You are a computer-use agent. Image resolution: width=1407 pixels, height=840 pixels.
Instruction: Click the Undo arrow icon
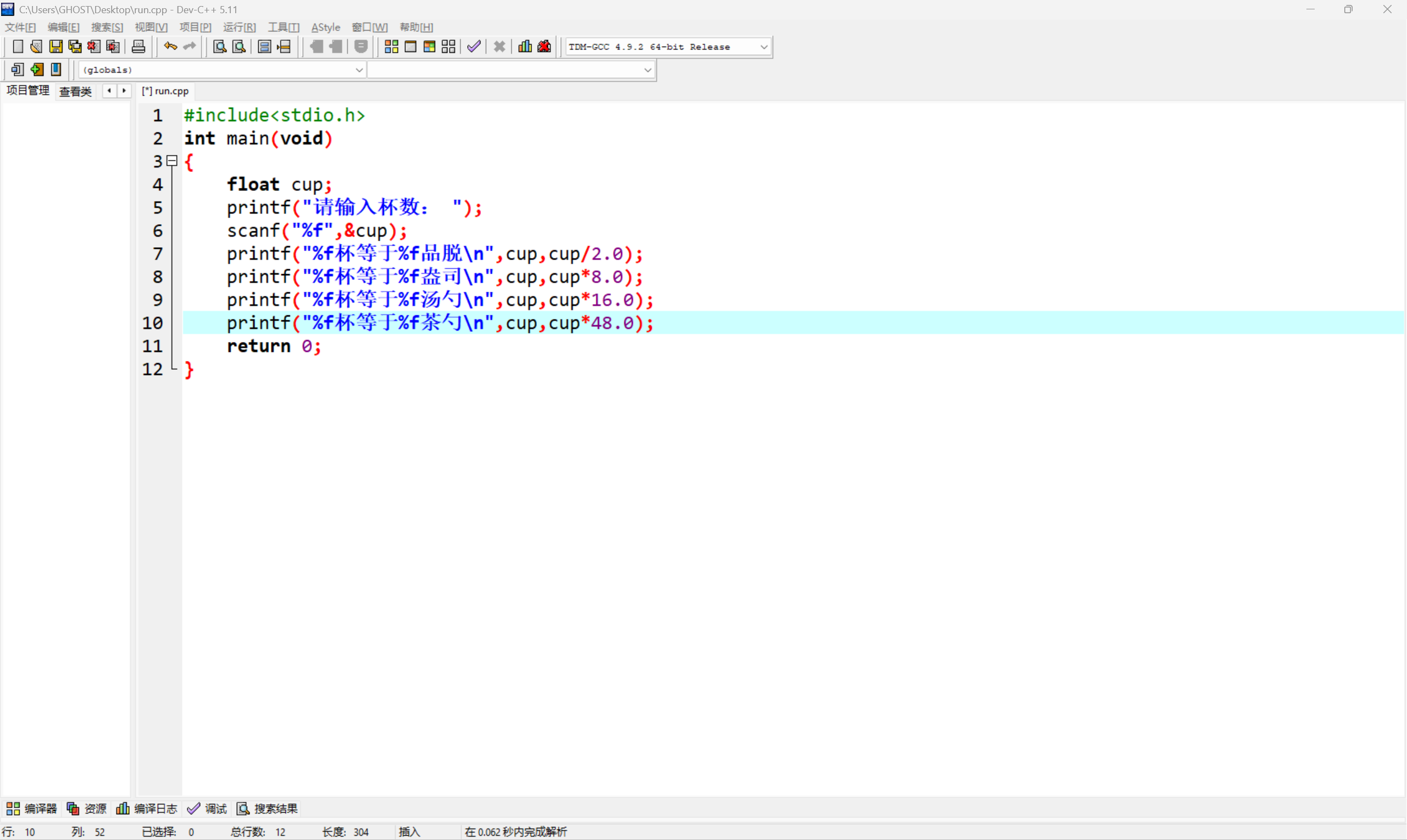pyautogui.click(x=170, y=46)
